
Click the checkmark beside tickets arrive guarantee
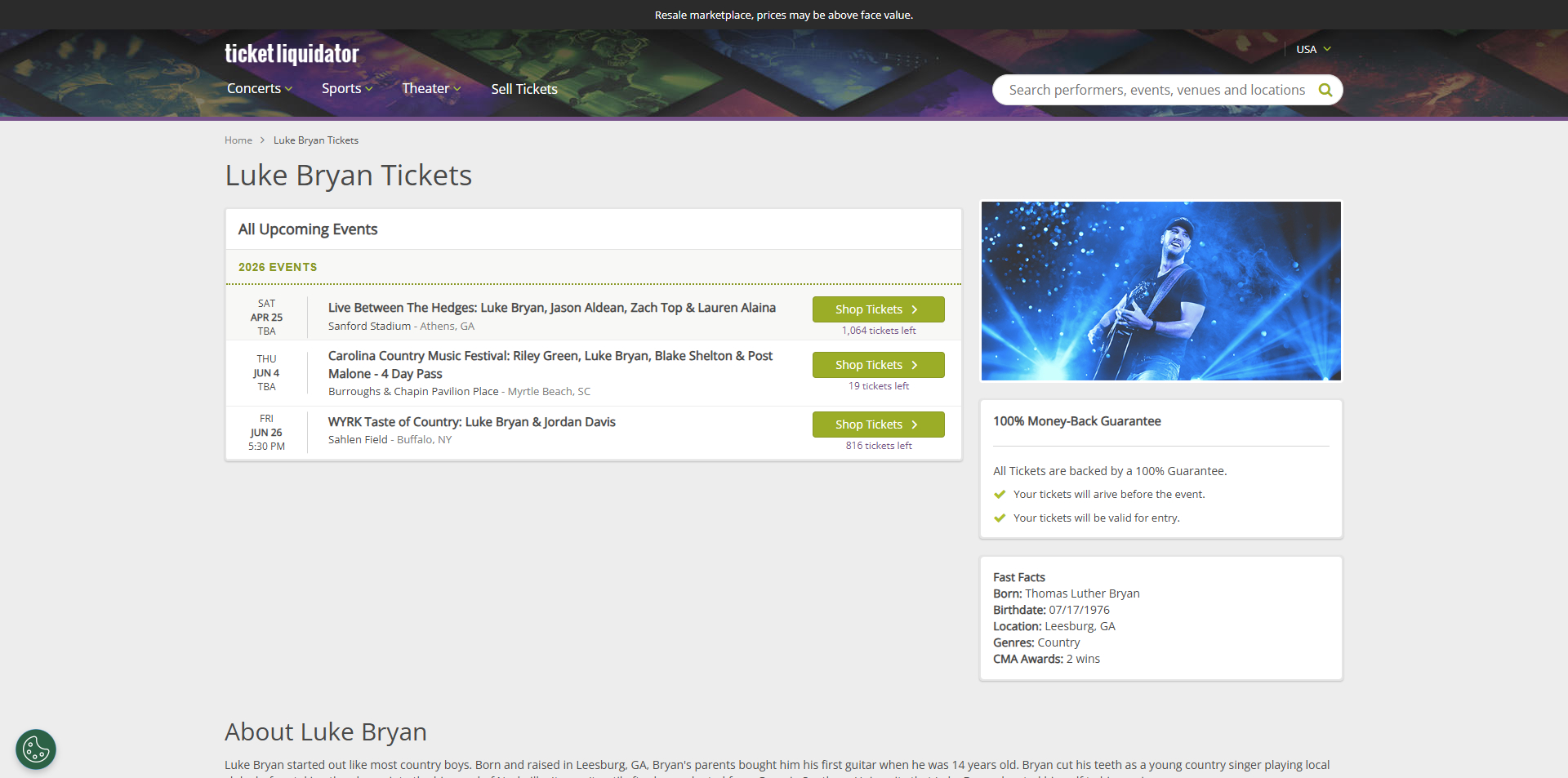(1000, 494)
